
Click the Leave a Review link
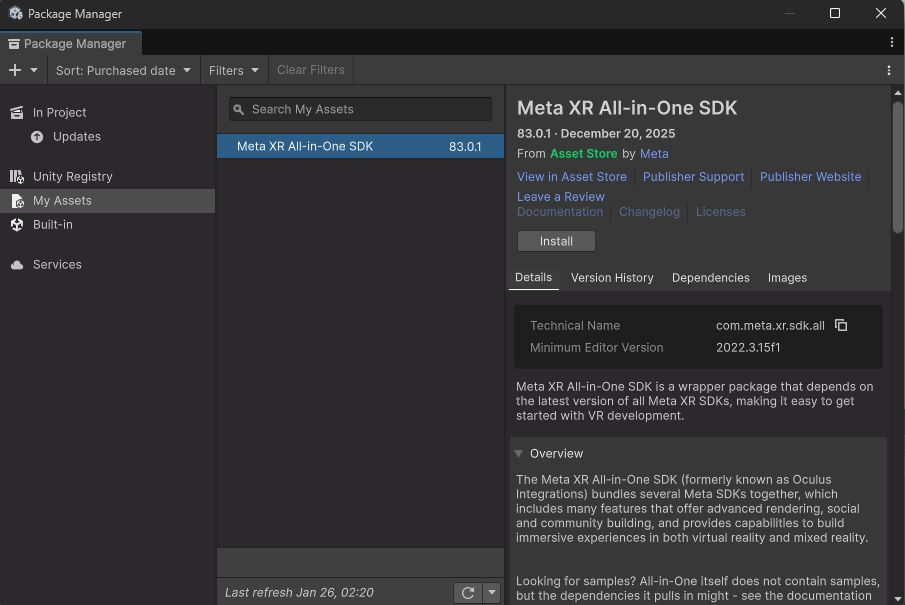pos(561,196)
